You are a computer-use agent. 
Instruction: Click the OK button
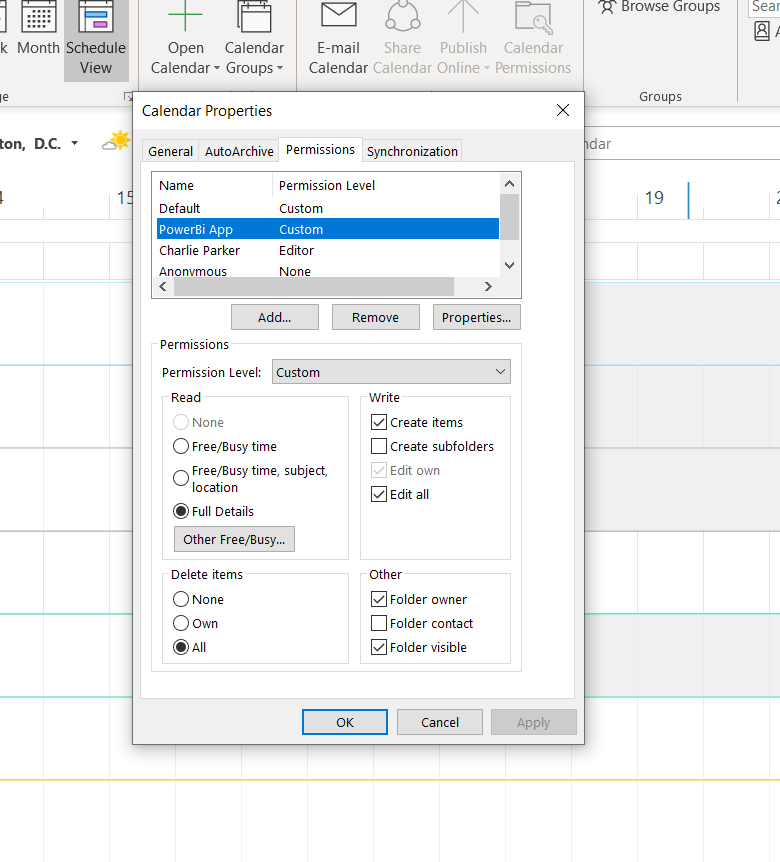click(x=345, y=722)
